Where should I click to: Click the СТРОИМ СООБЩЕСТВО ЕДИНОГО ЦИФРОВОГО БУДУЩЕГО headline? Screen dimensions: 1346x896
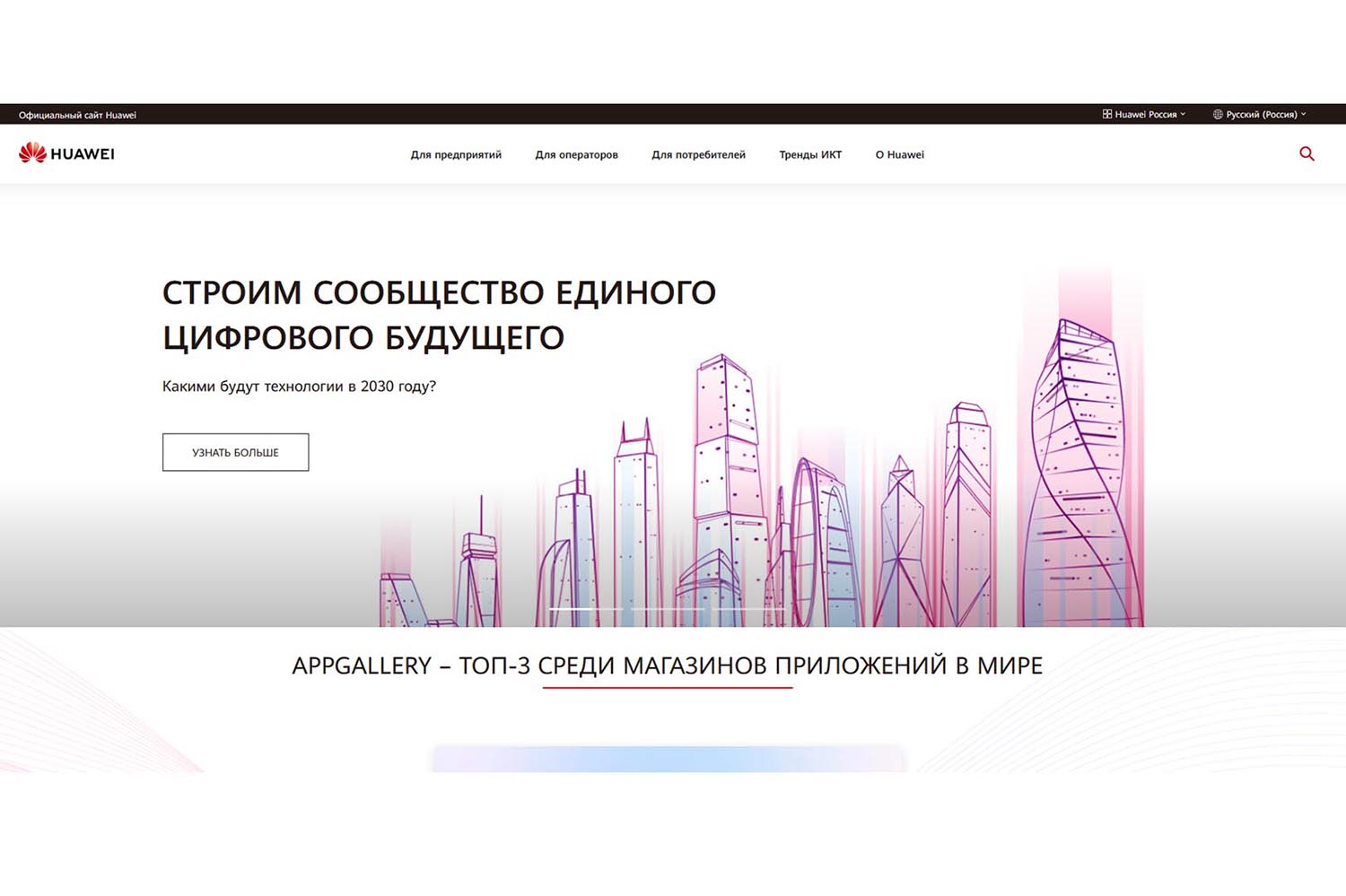coord(439,315)
